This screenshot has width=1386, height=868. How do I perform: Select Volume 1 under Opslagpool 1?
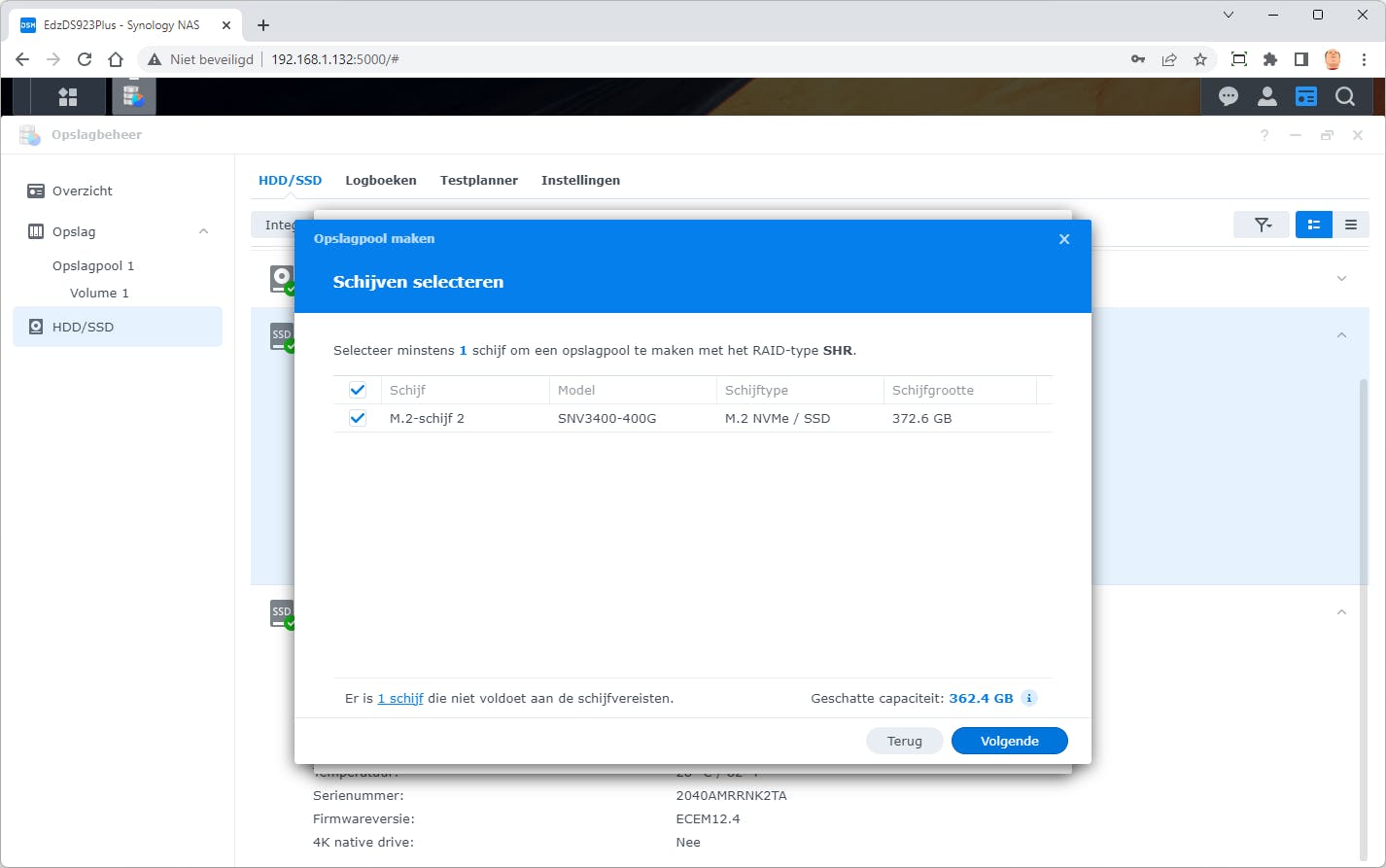click(x=99, y=293)
